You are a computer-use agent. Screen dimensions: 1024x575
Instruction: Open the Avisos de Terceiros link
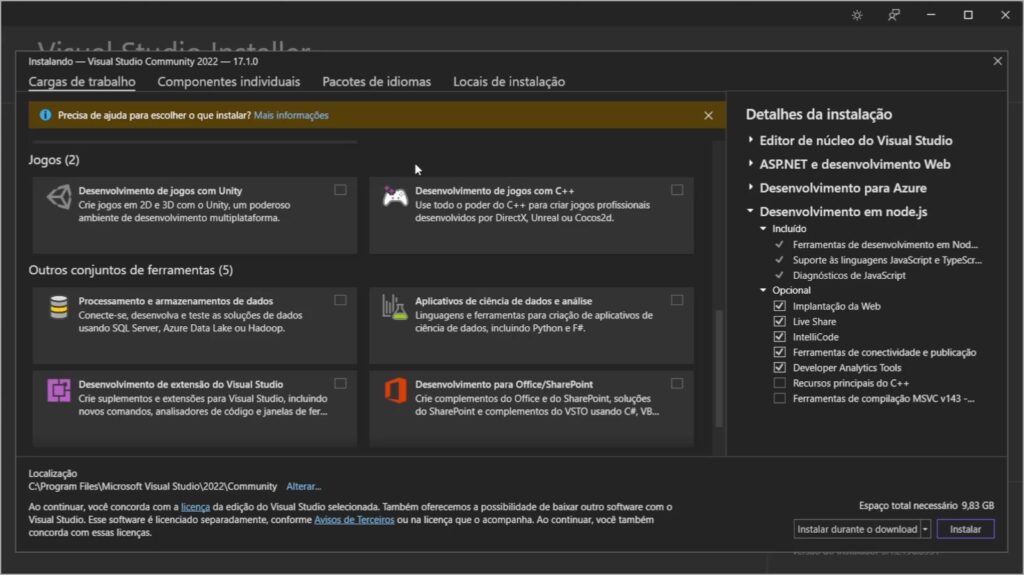click(354, 520)
